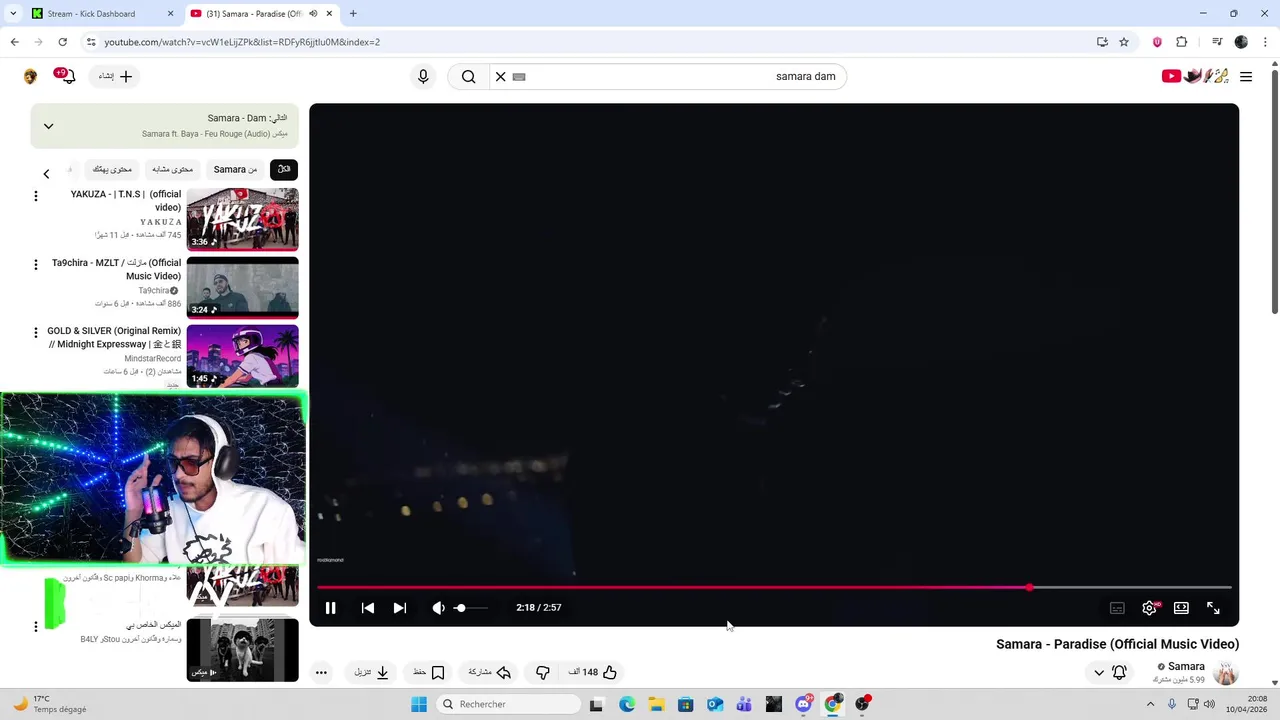Open notification bell dropdown for Samara channel
The height and width of the screenshot is (720, 1280).
(1110, 672)
